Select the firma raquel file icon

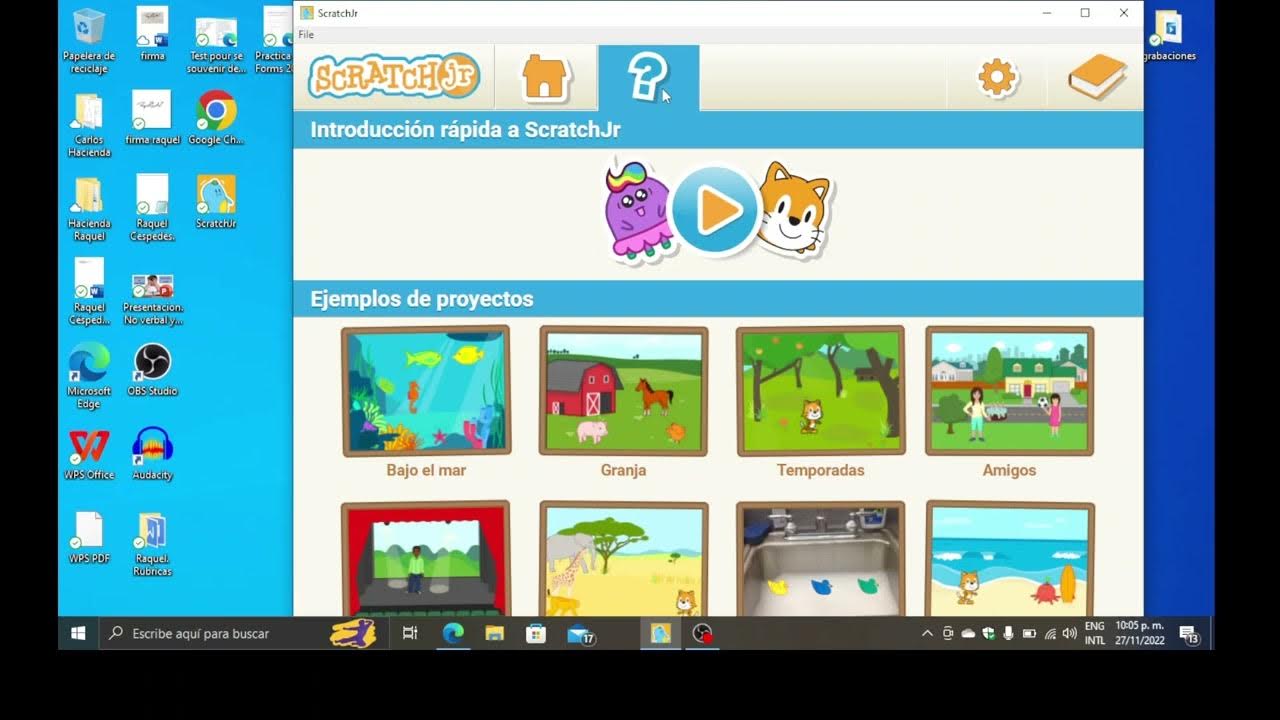(152, 118)
